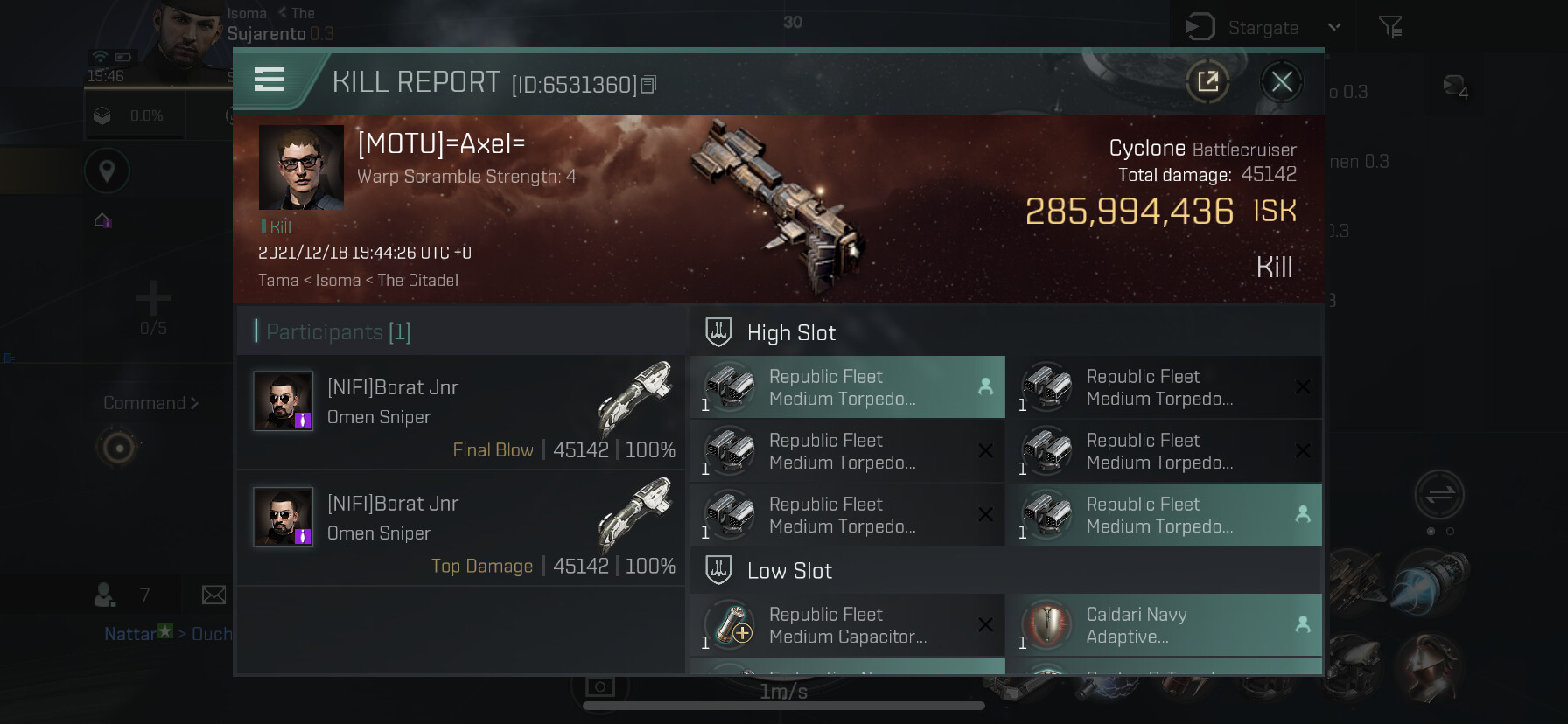The width and height of the screenshot is (1568, 724).
Task: View =Axel= pilot portrait
Action: [301, 167]
